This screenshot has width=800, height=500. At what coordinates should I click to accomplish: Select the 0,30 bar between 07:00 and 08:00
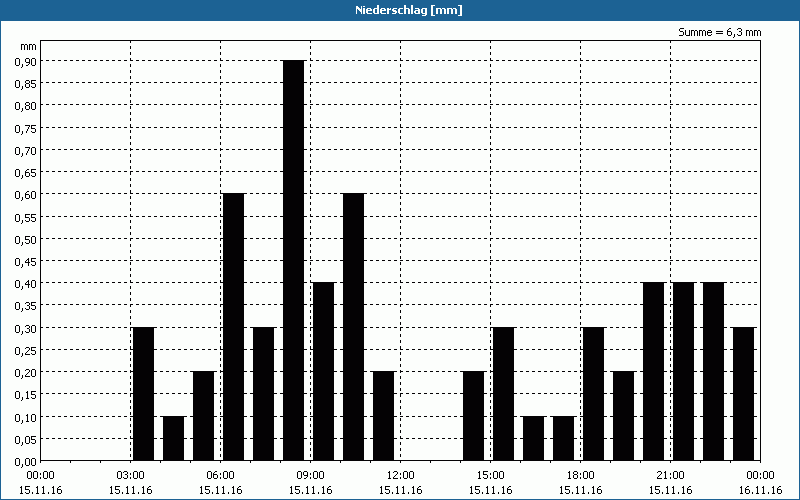264,394
